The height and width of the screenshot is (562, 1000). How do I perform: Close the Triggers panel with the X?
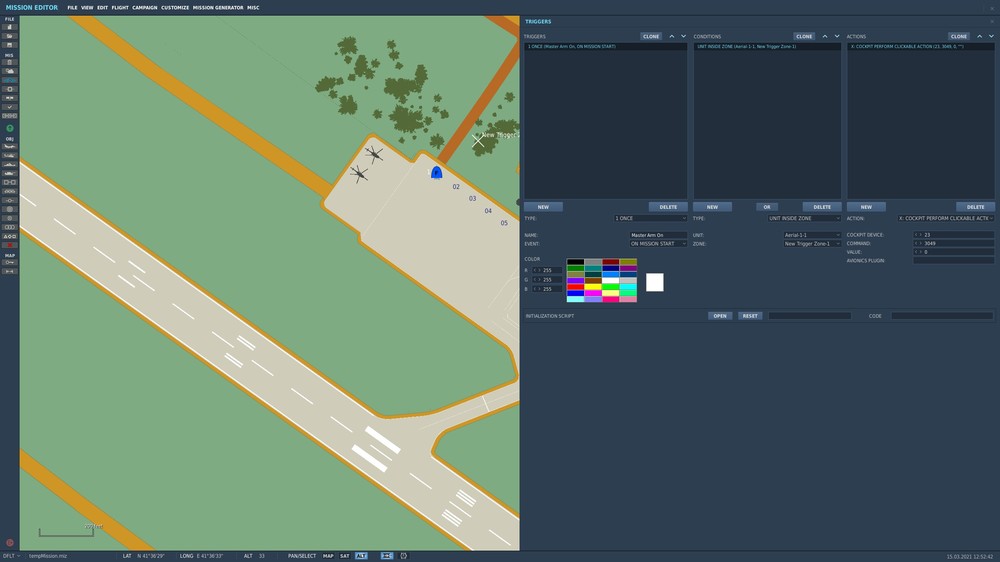point(992,21)
